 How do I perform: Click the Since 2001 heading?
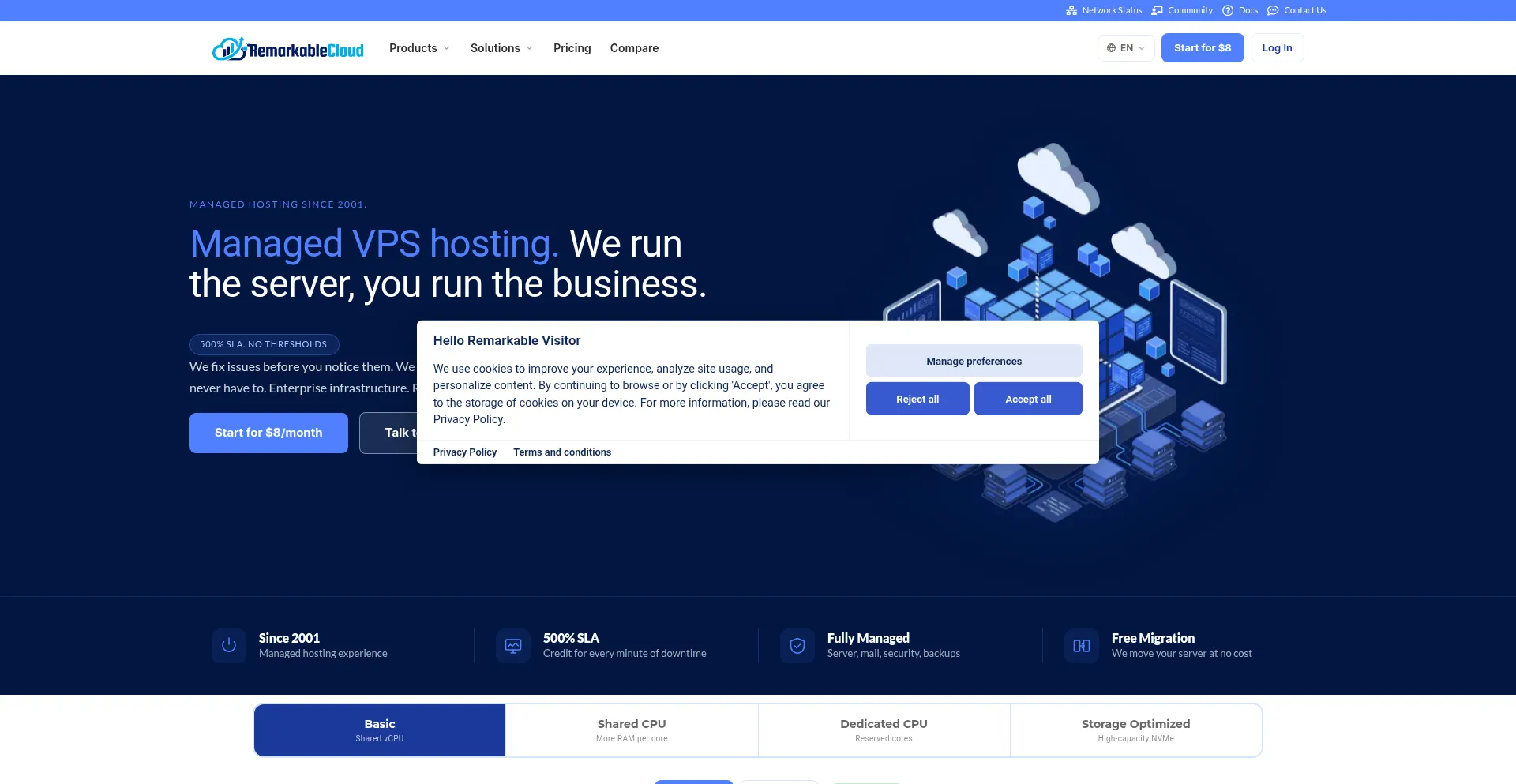pyautogui.click(x=289, y=638)
